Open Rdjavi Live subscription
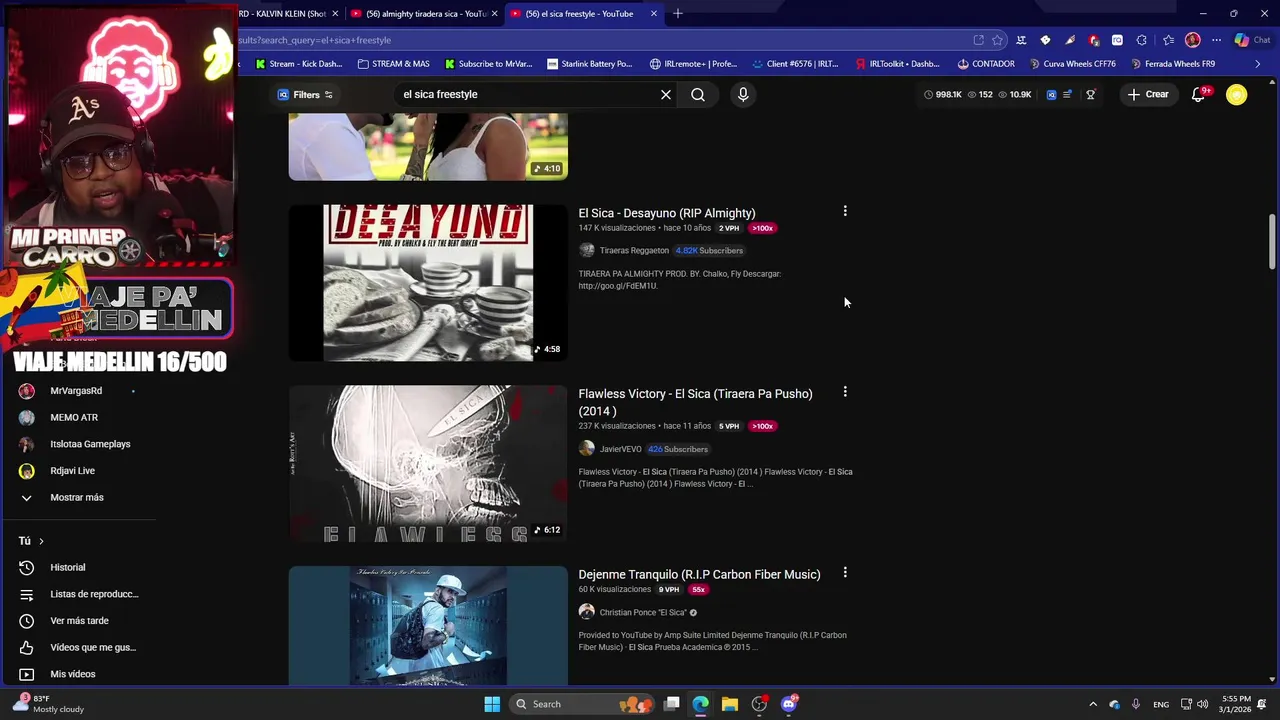 (72, 471)
